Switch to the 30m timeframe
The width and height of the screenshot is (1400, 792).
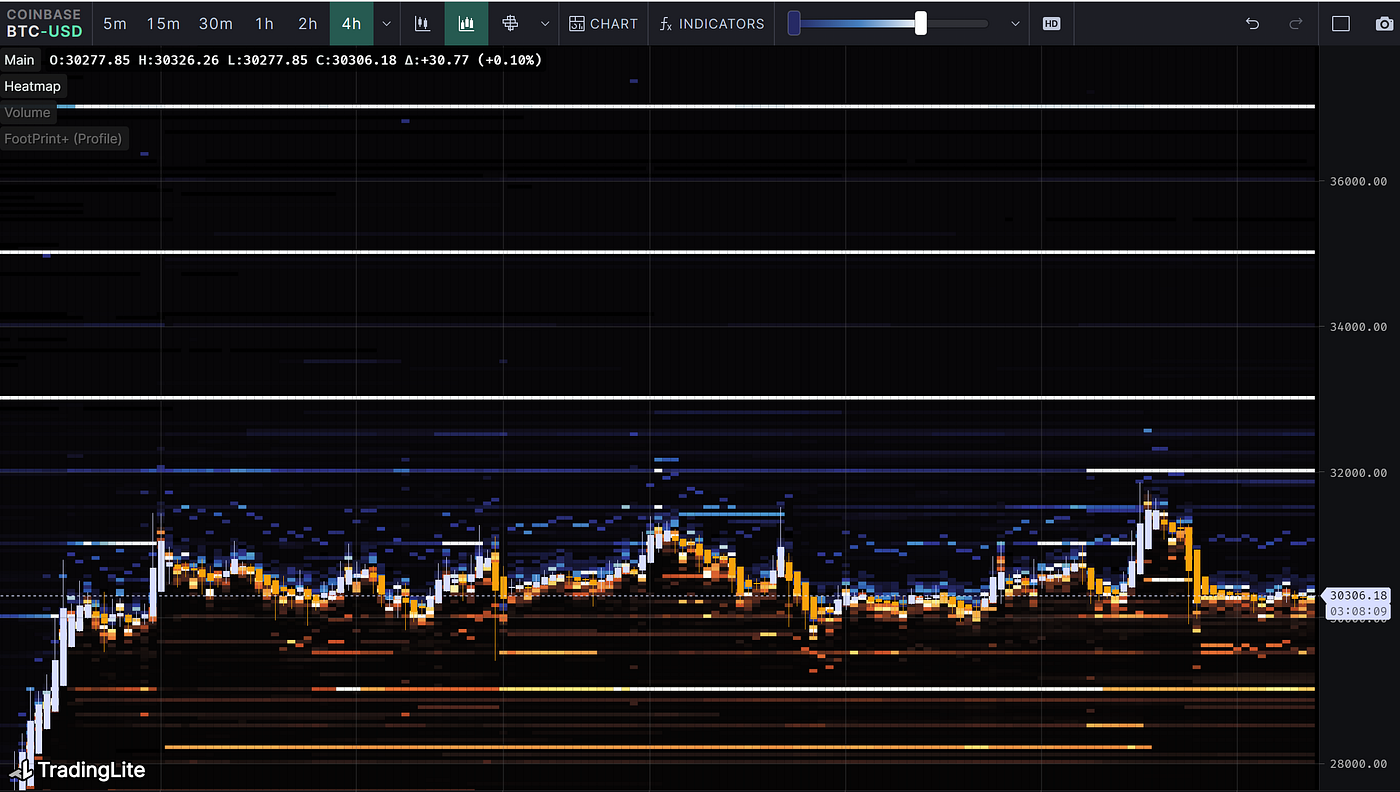[x=216, y=23]
